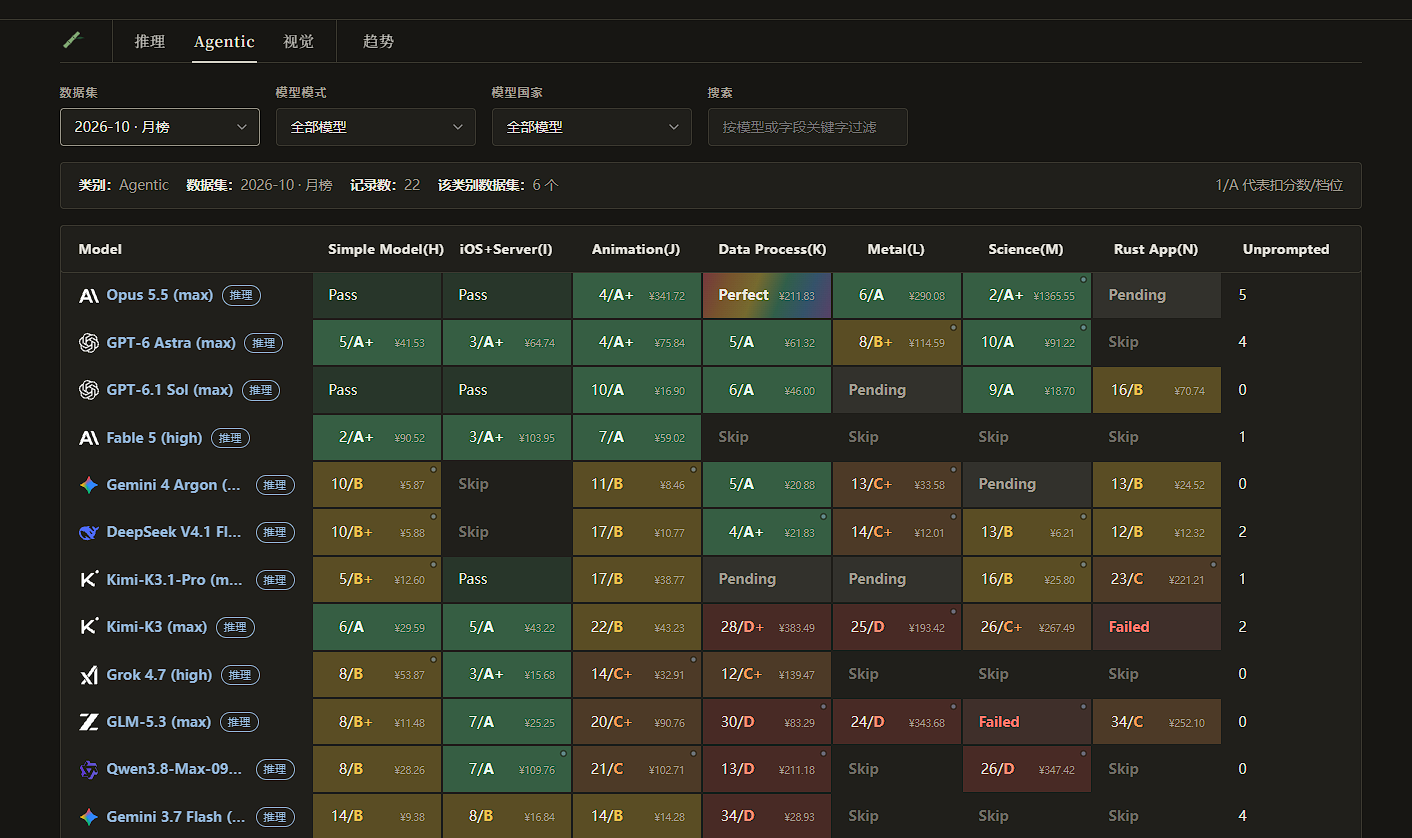Click the Data Process(K) column header

773,249
